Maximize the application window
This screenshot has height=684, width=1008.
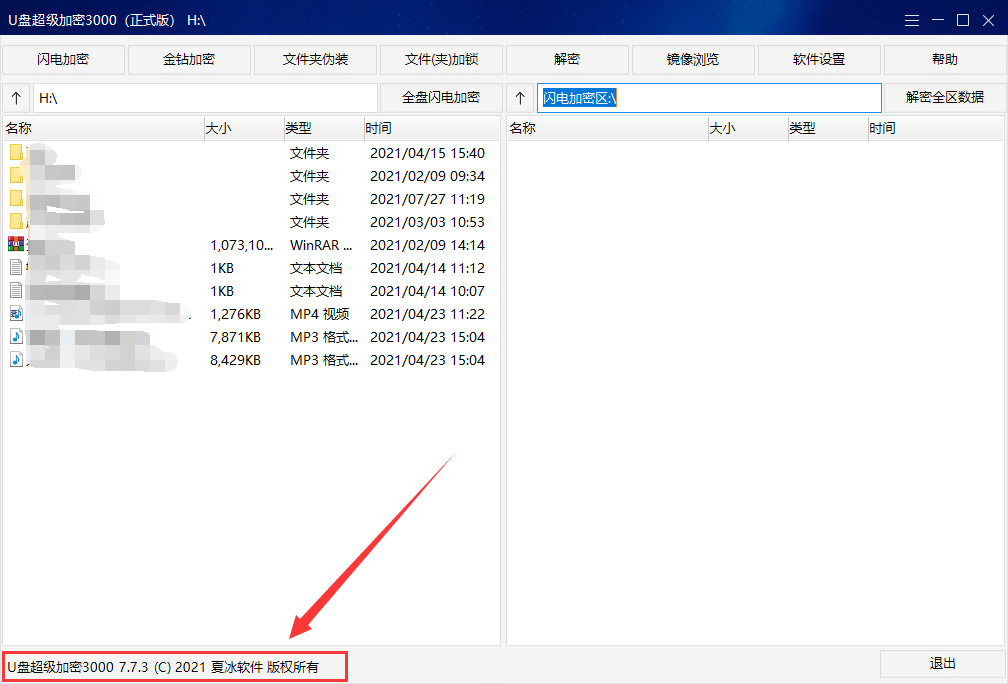pos(963,21)
